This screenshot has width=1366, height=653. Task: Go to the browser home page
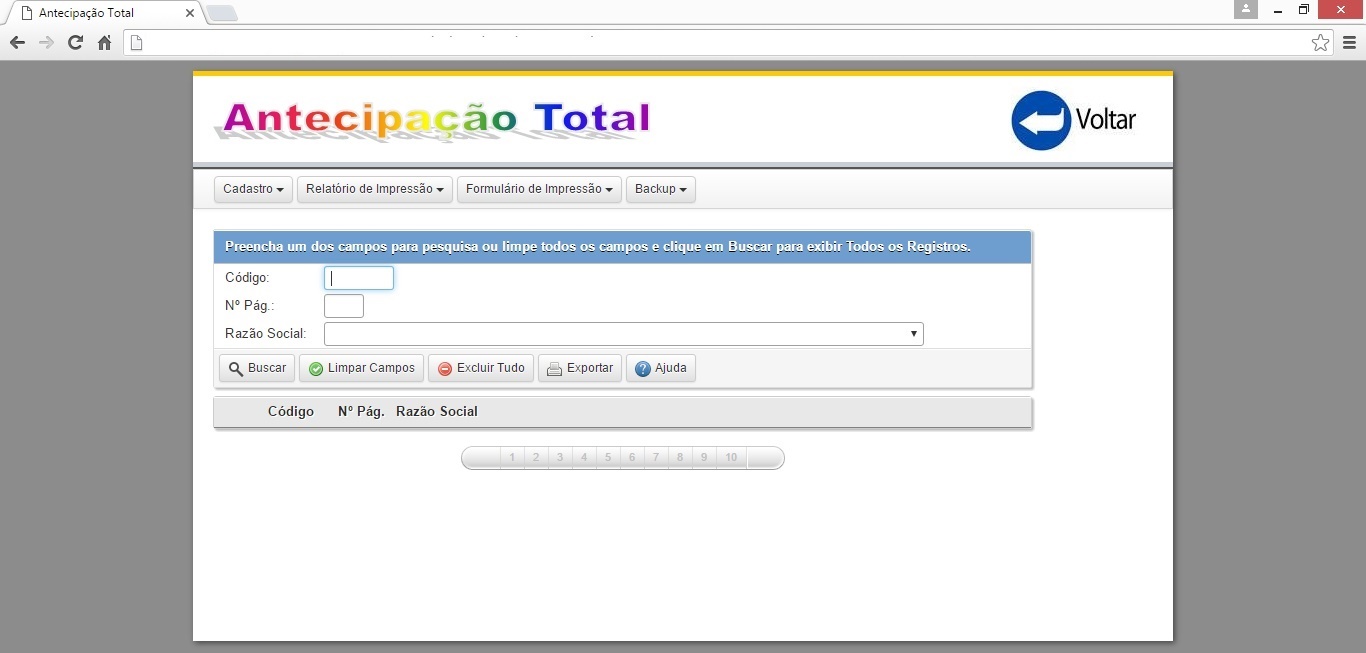(104, 42)
